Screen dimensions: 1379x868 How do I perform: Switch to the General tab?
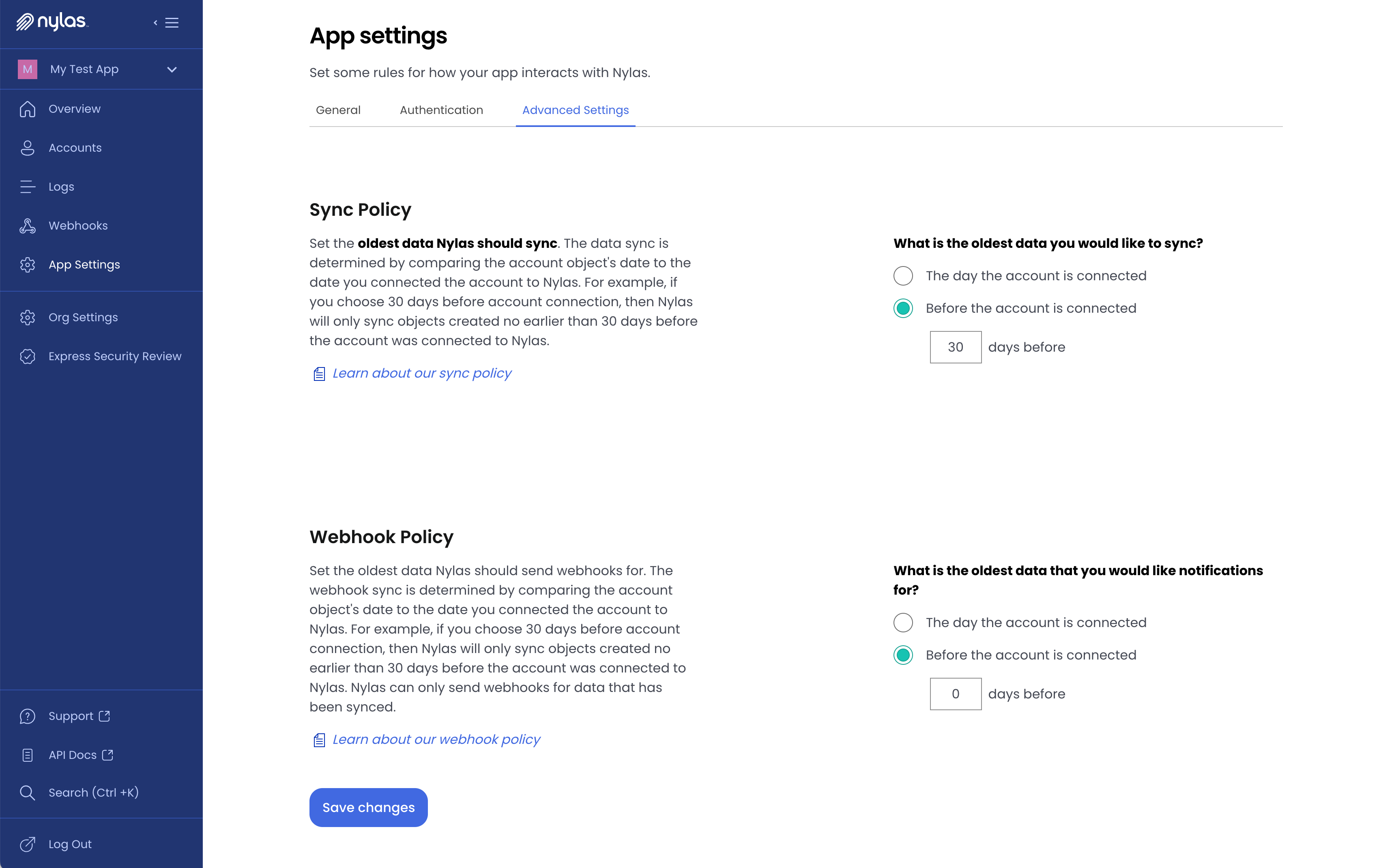338,110
